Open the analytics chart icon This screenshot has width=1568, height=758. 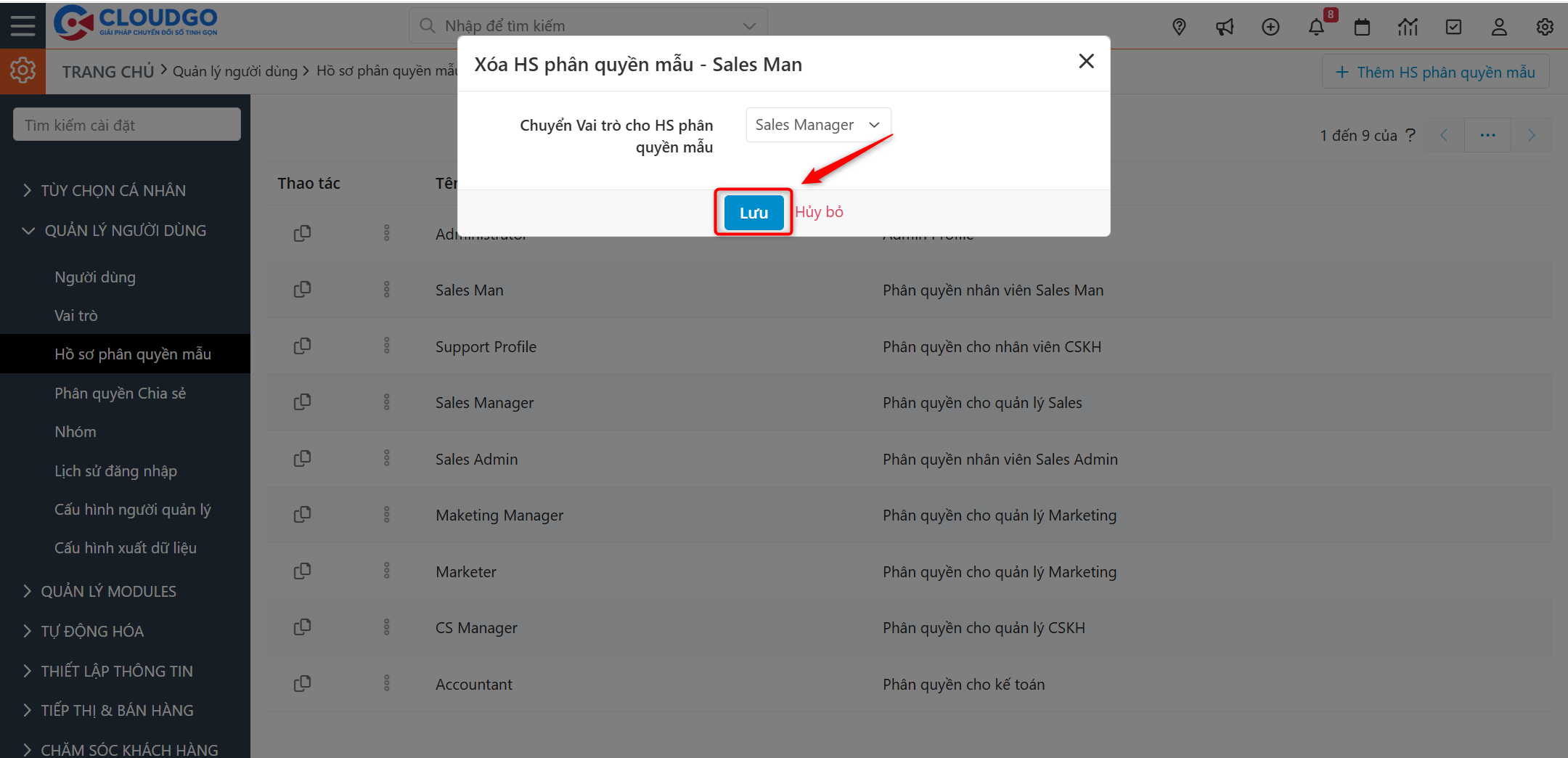point(1408,27)
